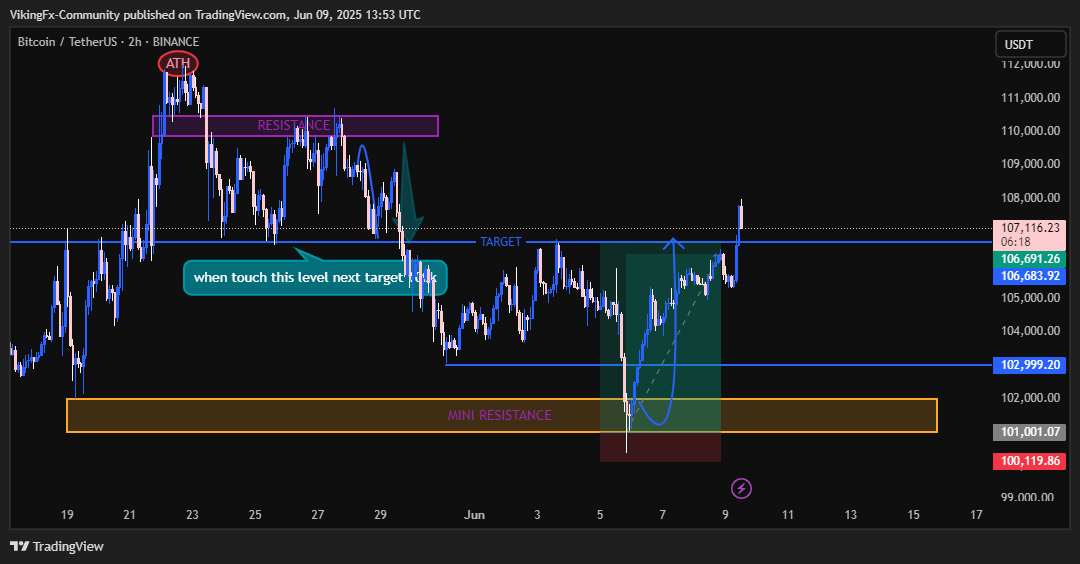Click the blue 102,999.20 price tag

point(1030,365)
